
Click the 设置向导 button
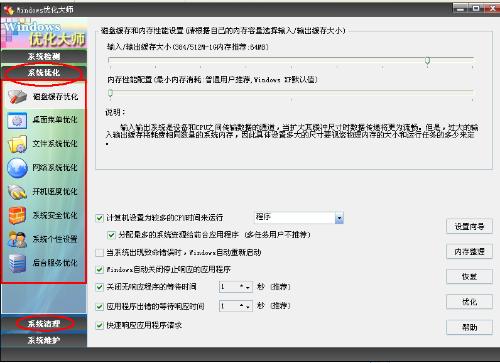[469, 227]
